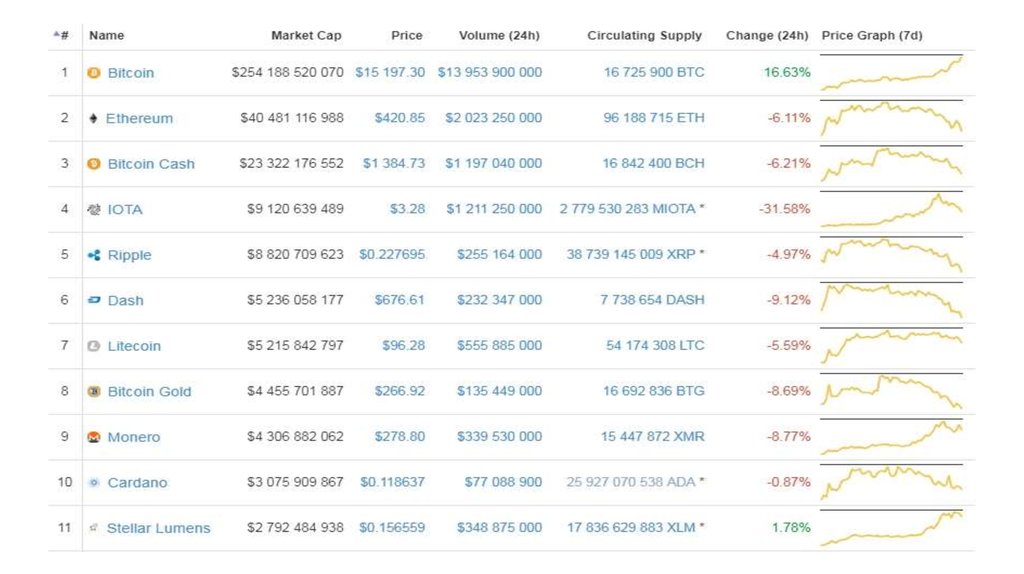Click the IOTA logo icon

94,210
